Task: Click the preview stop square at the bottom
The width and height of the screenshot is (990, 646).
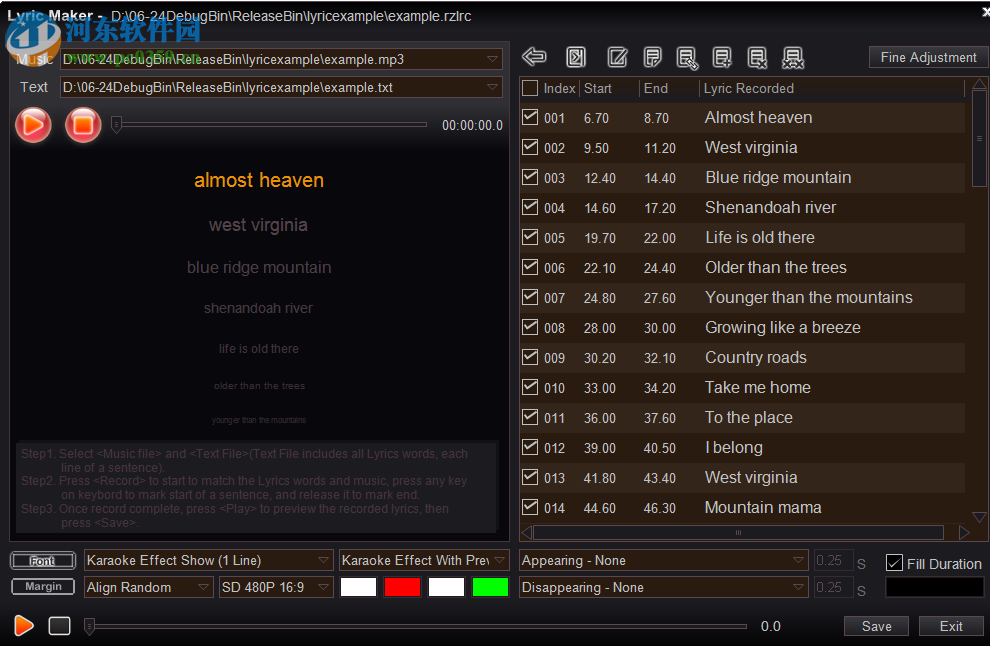Action: [x=59, y=626]
